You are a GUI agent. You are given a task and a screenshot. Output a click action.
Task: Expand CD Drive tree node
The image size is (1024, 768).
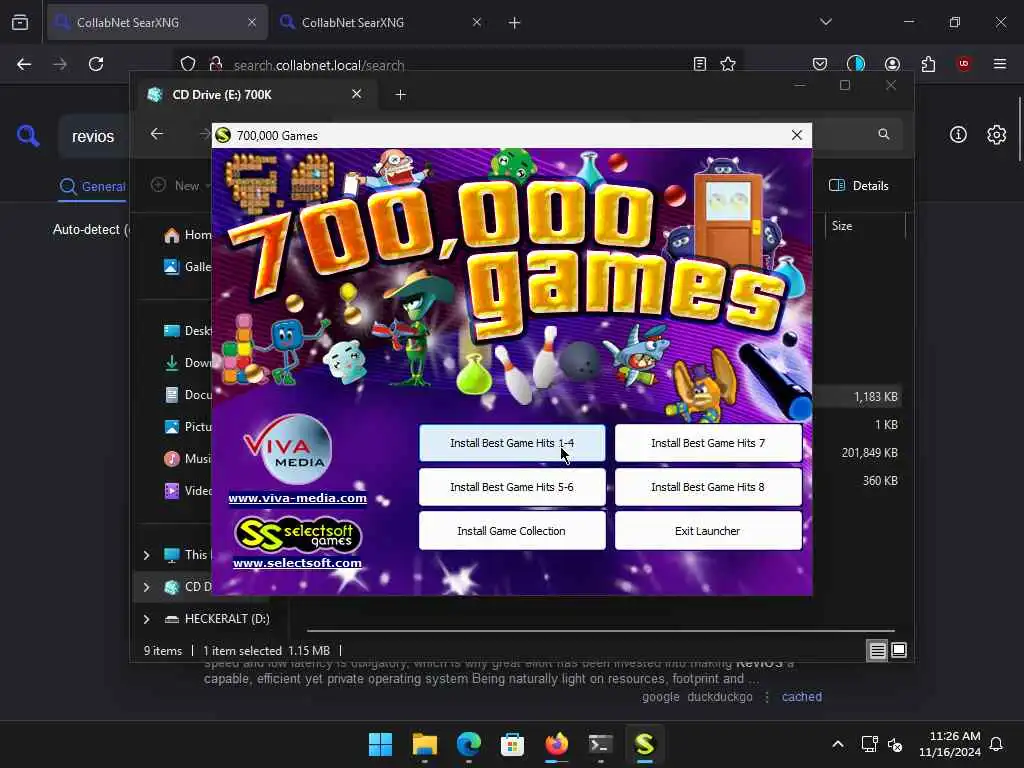coord(146,587)
